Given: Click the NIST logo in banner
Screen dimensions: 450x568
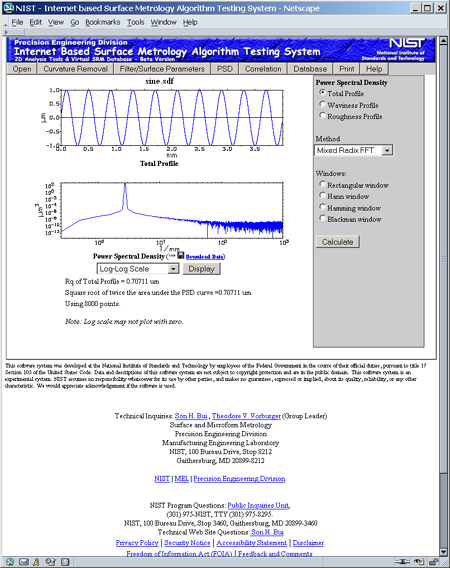Looking at the screenshot, I should point(407,43).
